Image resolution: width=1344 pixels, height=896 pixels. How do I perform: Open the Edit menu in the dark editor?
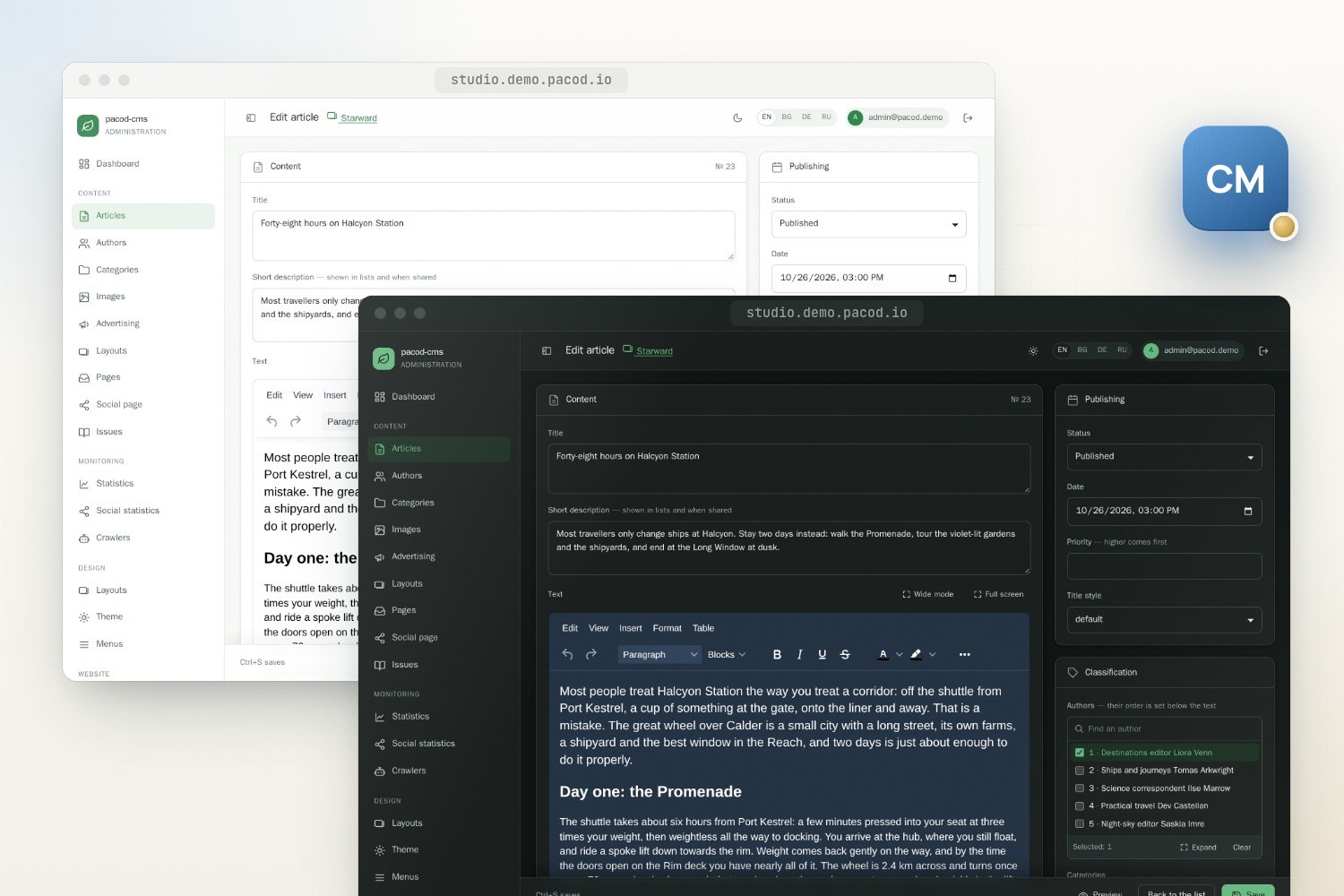tap(570, 628)
